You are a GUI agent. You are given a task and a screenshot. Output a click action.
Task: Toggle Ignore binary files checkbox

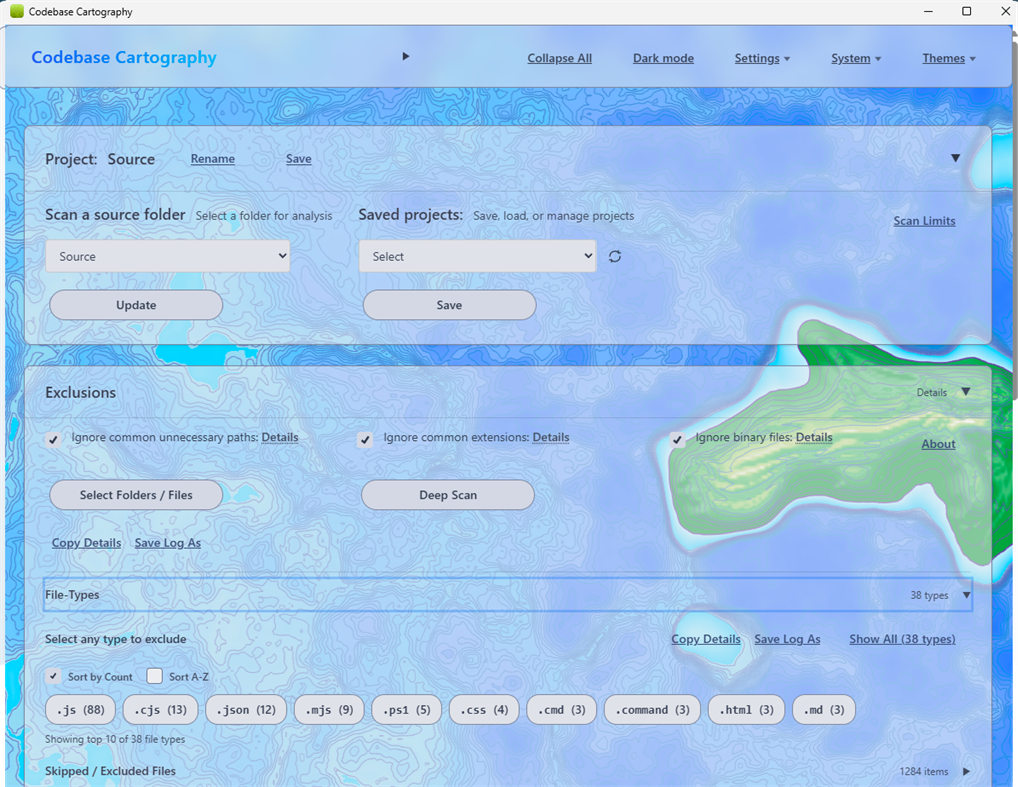click(677, 440)
